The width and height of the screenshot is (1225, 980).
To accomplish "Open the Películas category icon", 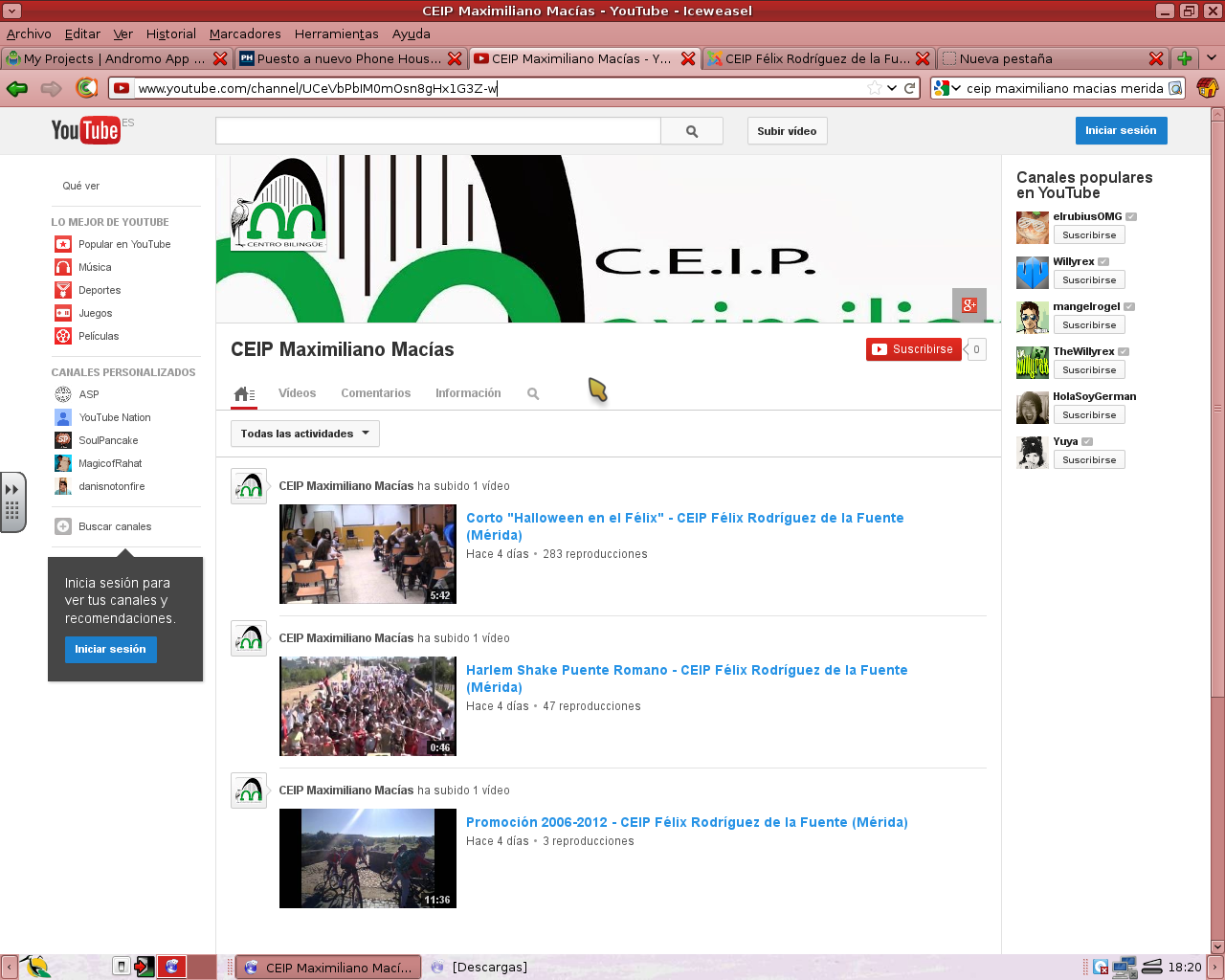I will click(x=63, y=336).
